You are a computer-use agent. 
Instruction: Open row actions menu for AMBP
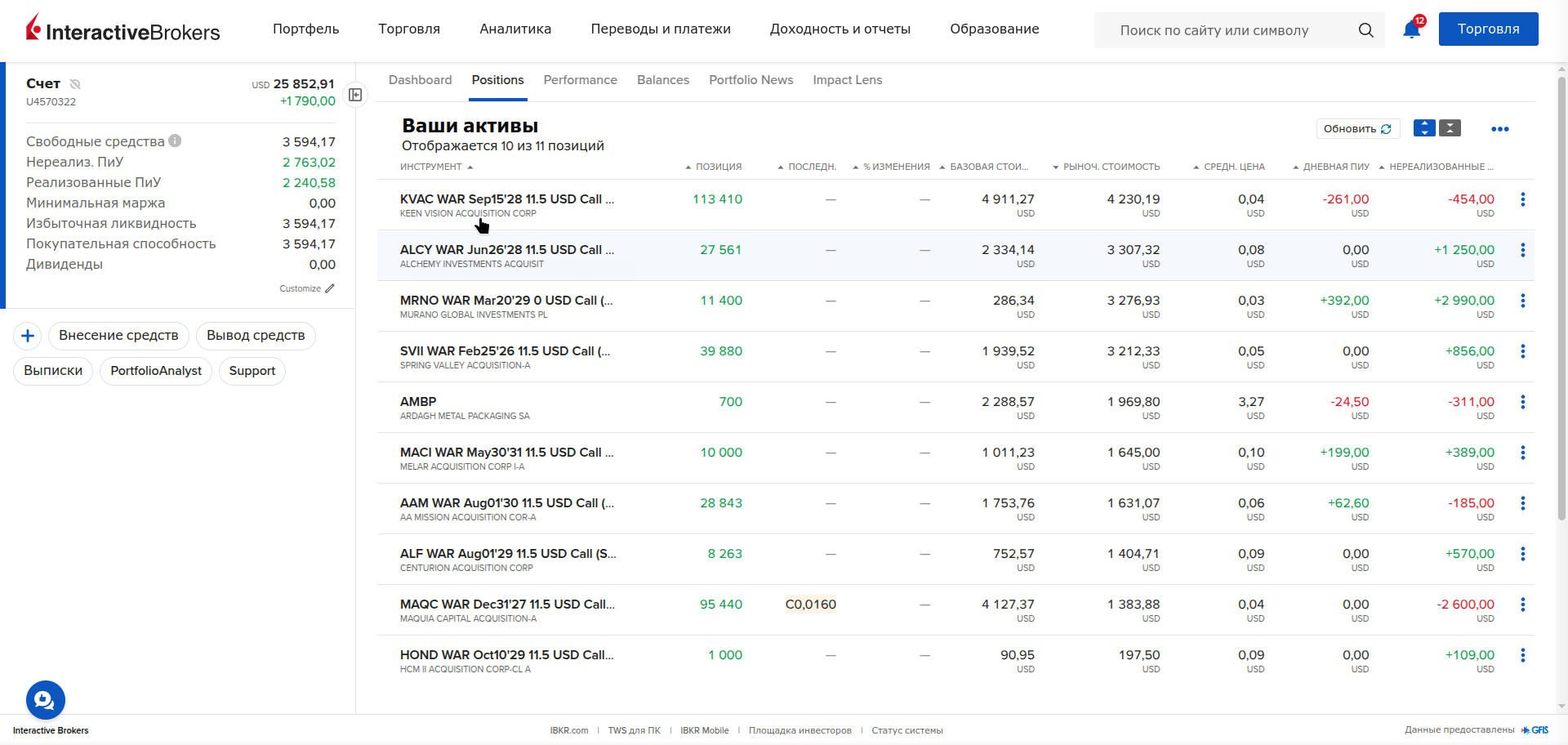click(1522, 402)
